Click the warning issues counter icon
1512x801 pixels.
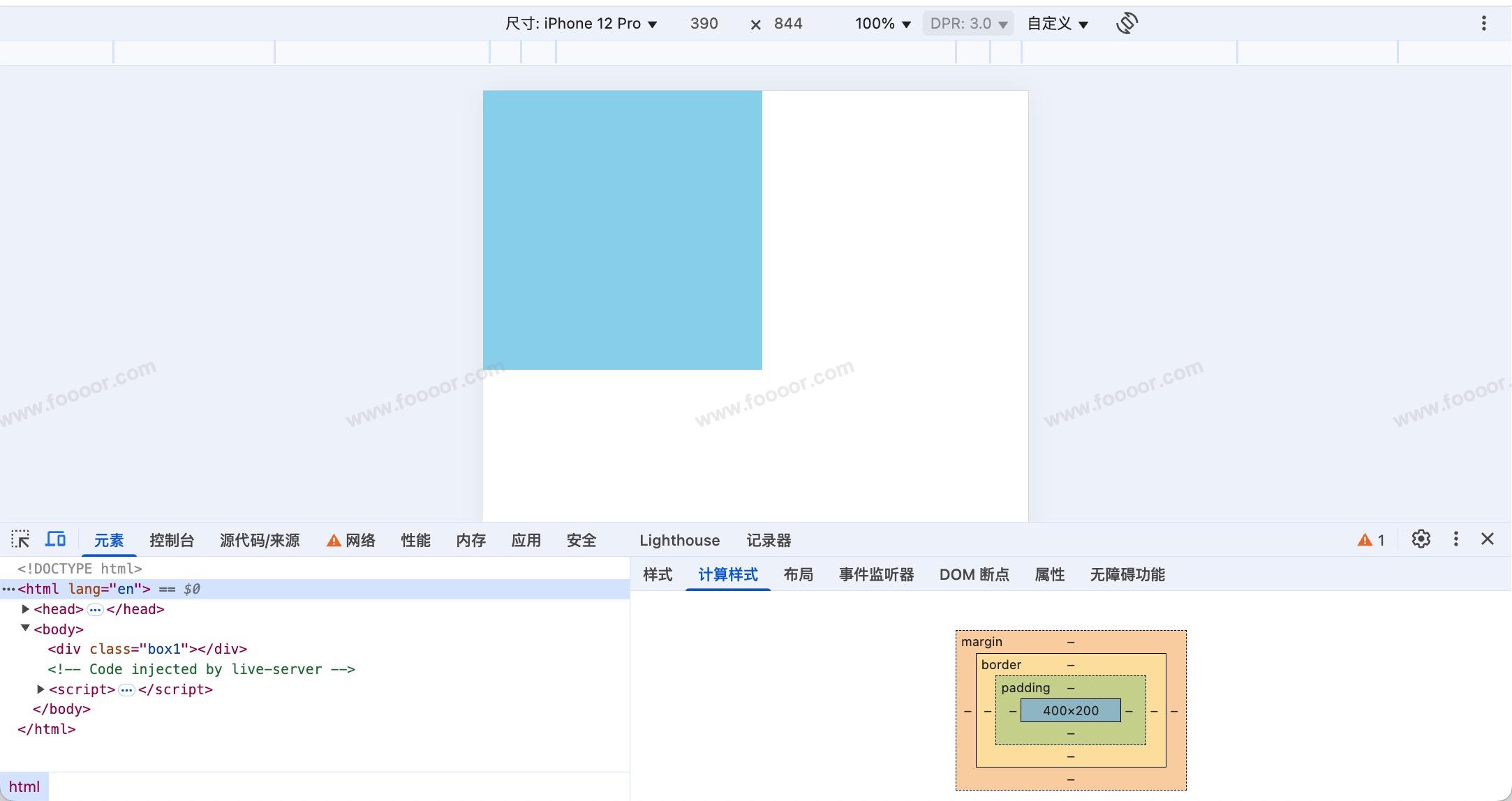click(1371, 540)
